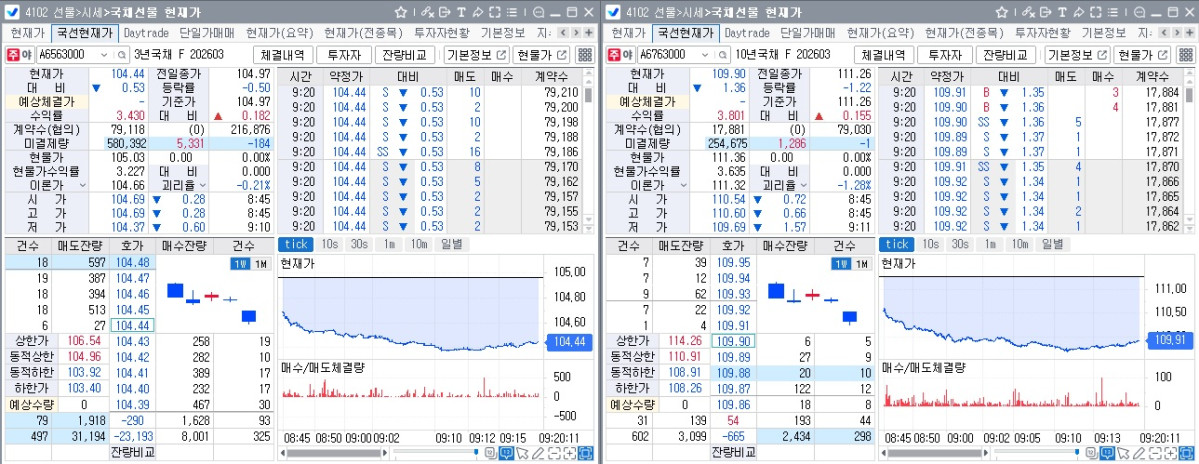The height and width of the screenshot is (464, 1199).
Task: Click search magnifier beside A6563000 code
Action: [121, 55]
